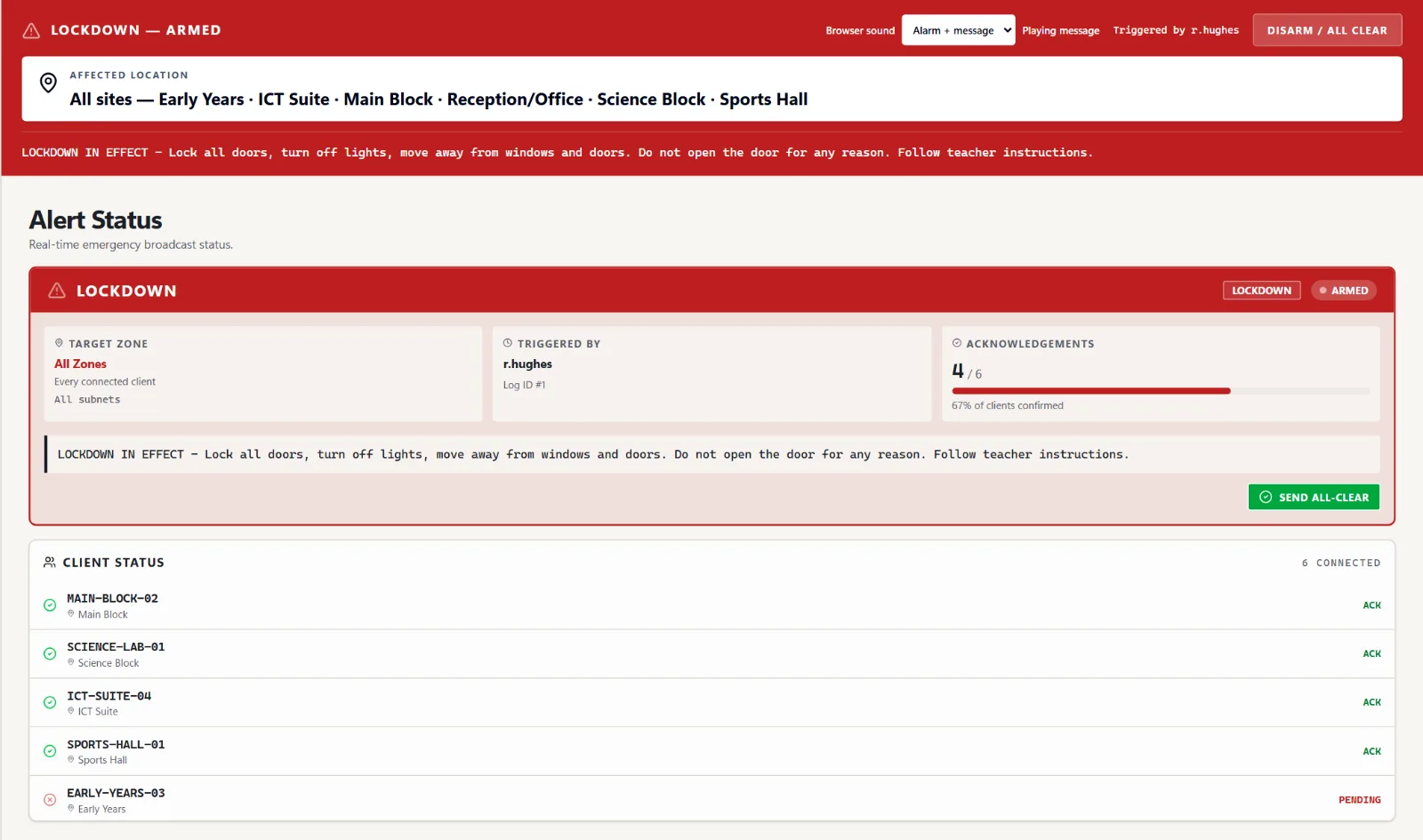Click the acknowledgements progress bar

pos(1161,391)
